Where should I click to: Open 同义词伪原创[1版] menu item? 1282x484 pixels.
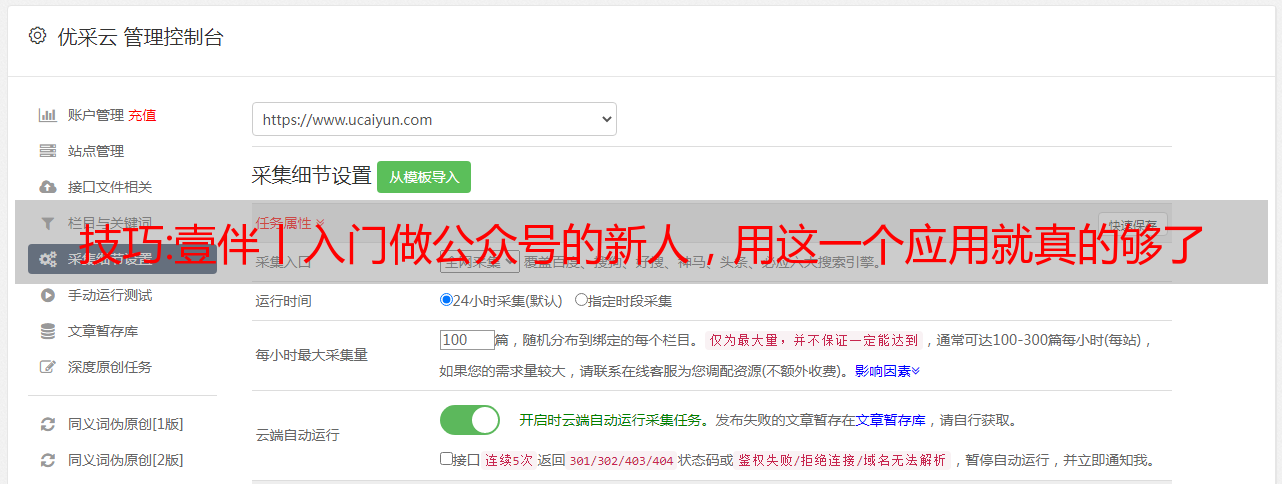click(126, 424)
